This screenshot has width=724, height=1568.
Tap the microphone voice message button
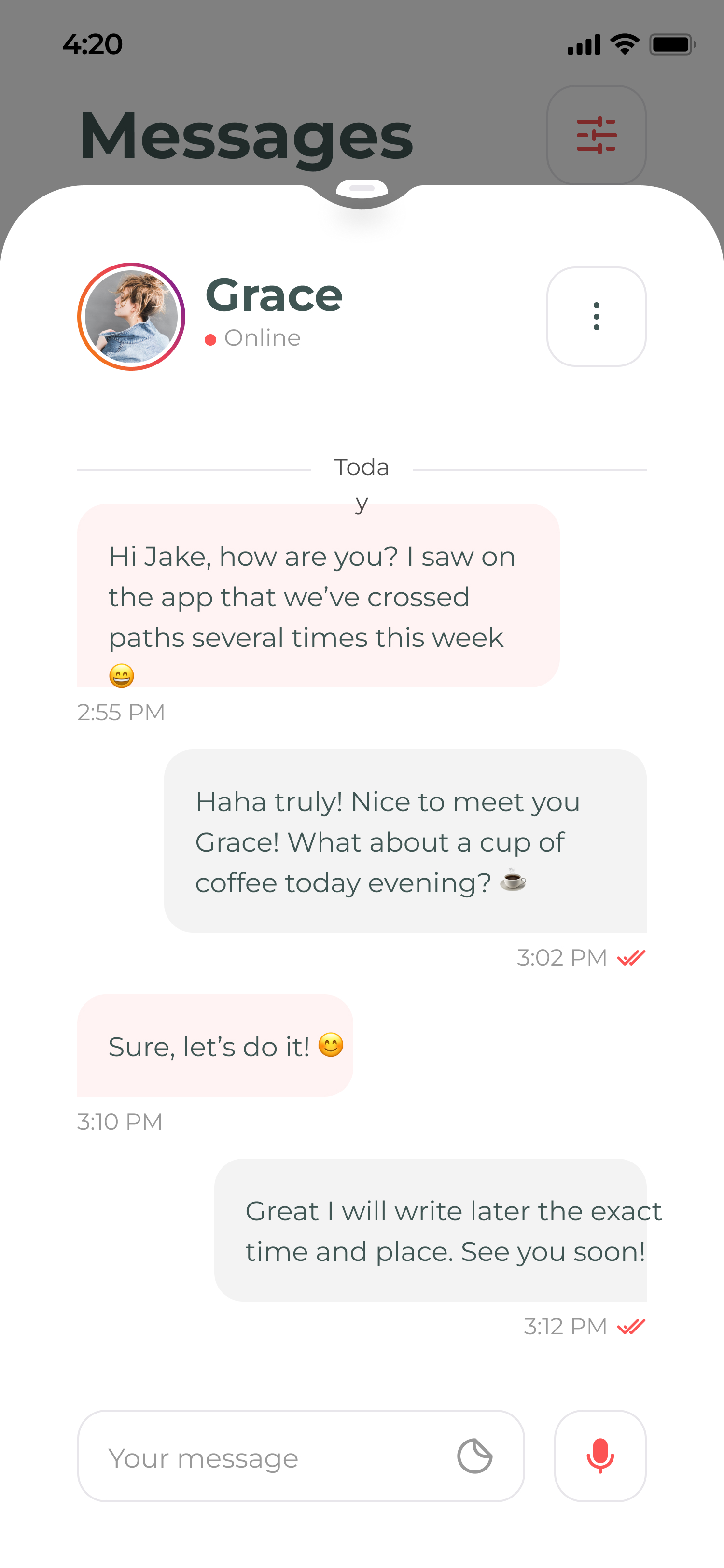pos(600,1456)
